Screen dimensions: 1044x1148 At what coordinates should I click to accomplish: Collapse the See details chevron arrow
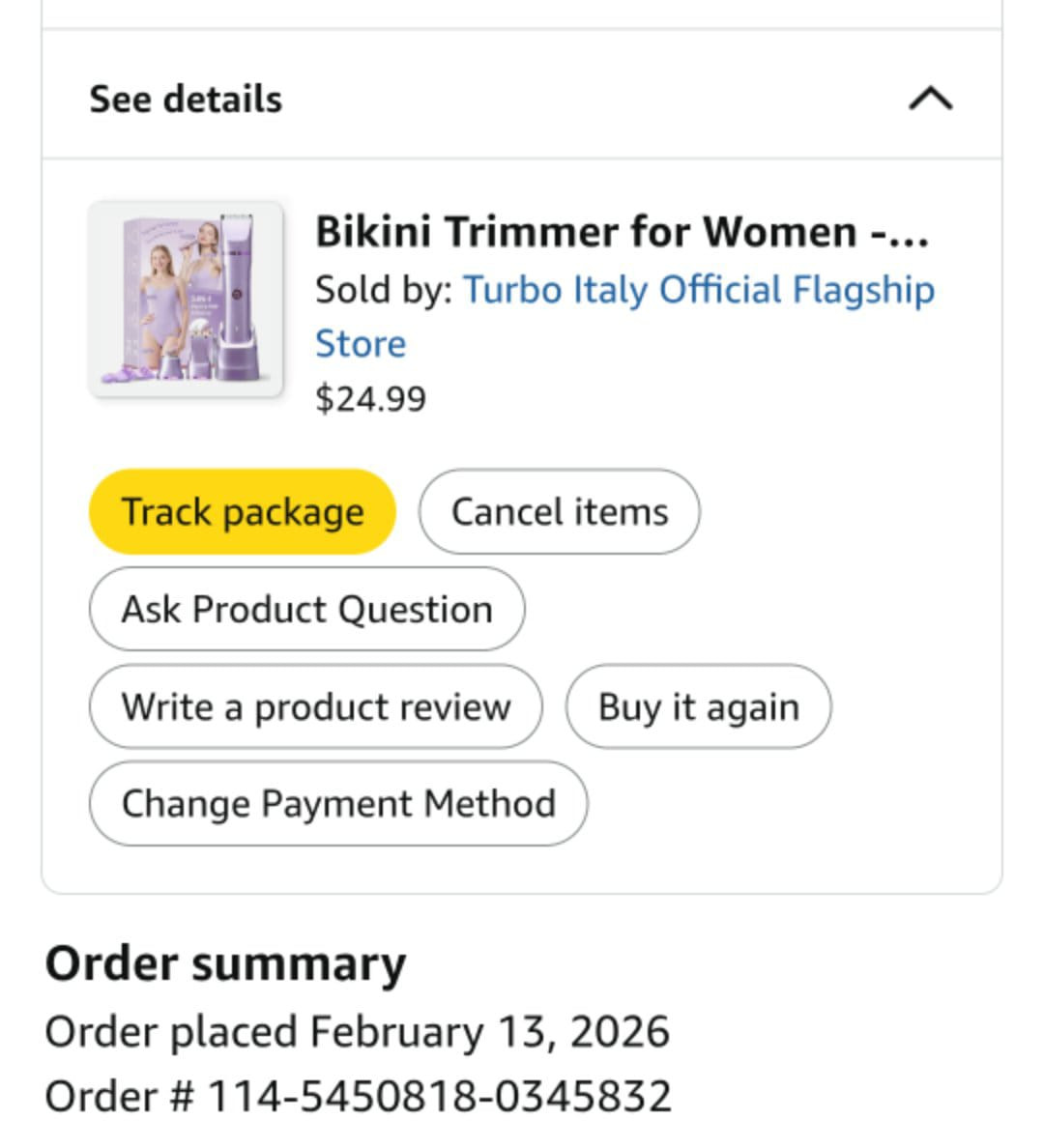tap(931, 99)
